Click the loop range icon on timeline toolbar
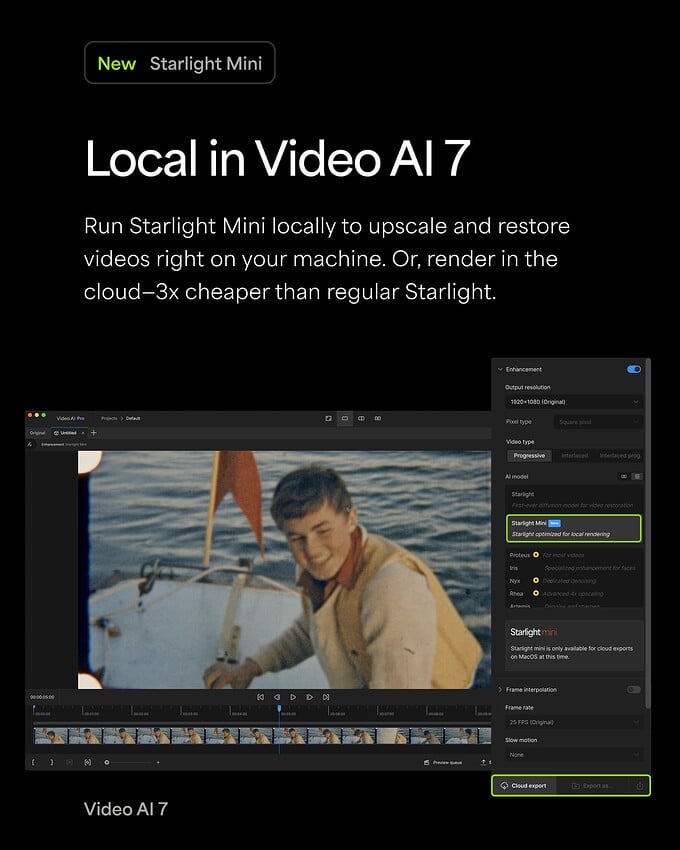This screenshot has height=850, width=680. pos(87,762)
